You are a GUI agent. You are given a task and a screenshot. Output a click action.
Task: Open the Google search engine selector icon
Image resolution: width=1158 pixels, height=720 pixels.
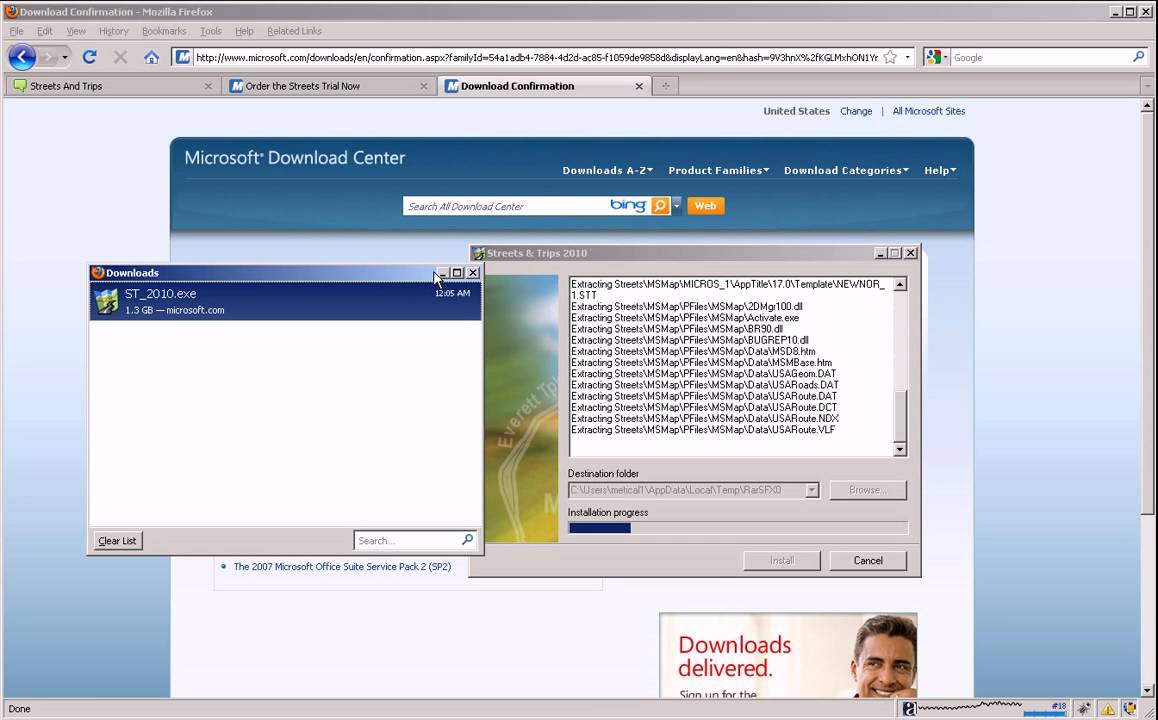[x=935, y=57]
